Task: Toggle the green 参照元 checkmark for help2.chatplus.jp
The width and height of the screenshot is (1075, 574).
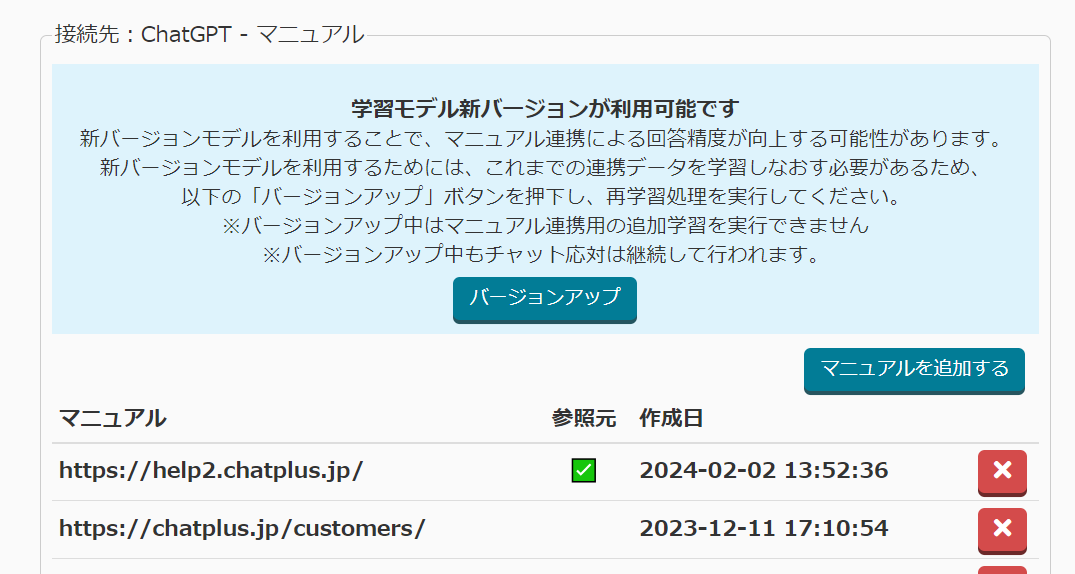Action: (x=584, y=471)
